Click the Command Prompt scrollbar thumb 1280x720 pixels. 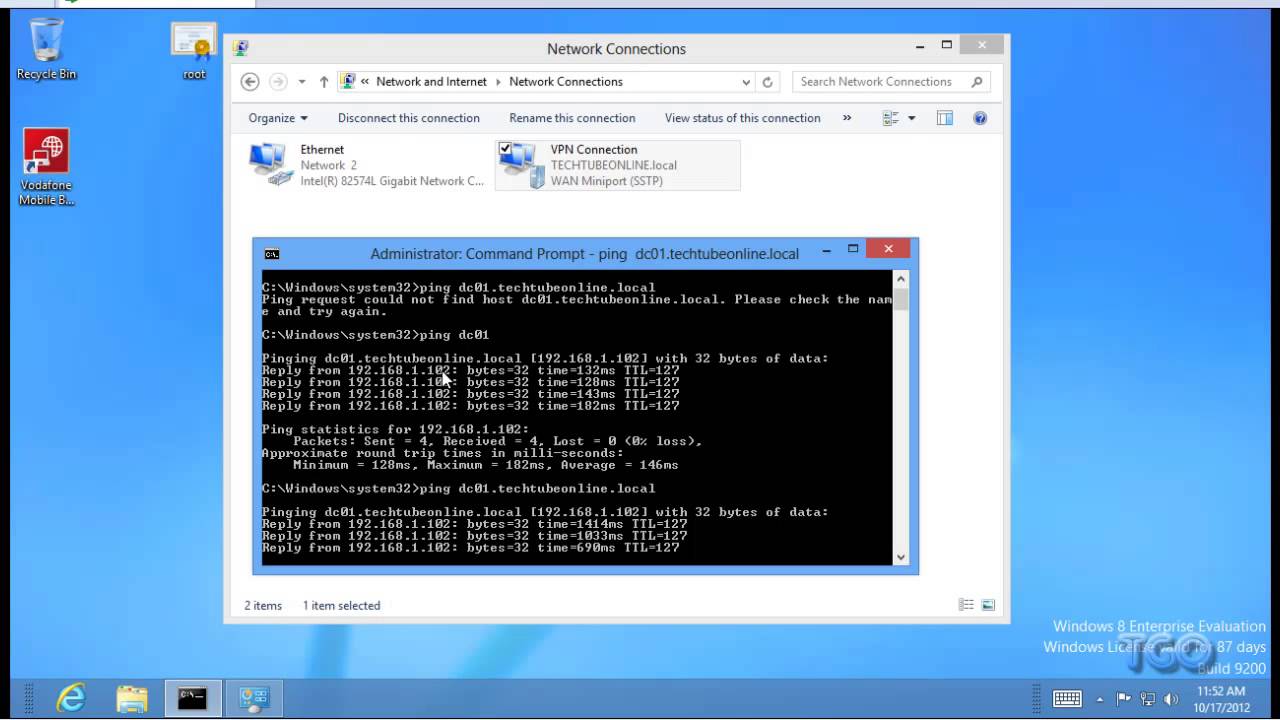tap(900, 300)
